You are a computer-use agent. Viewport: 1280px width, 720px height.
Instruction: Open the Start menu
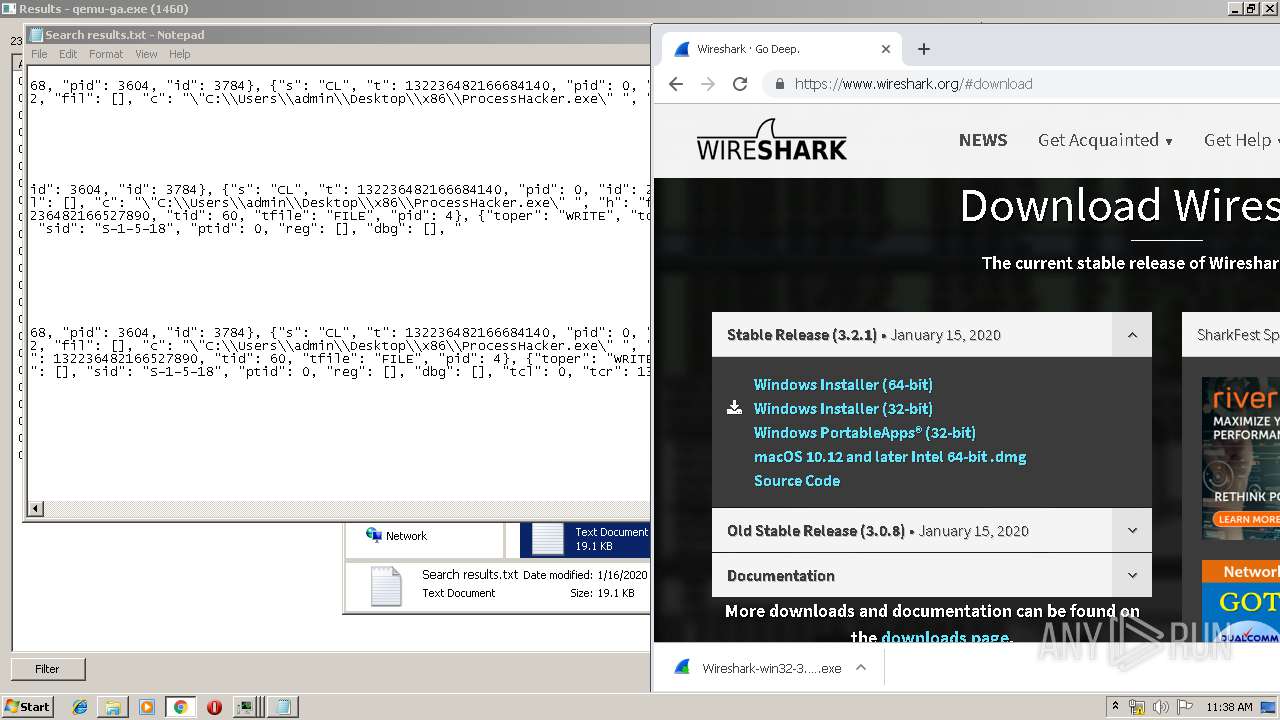28,707
